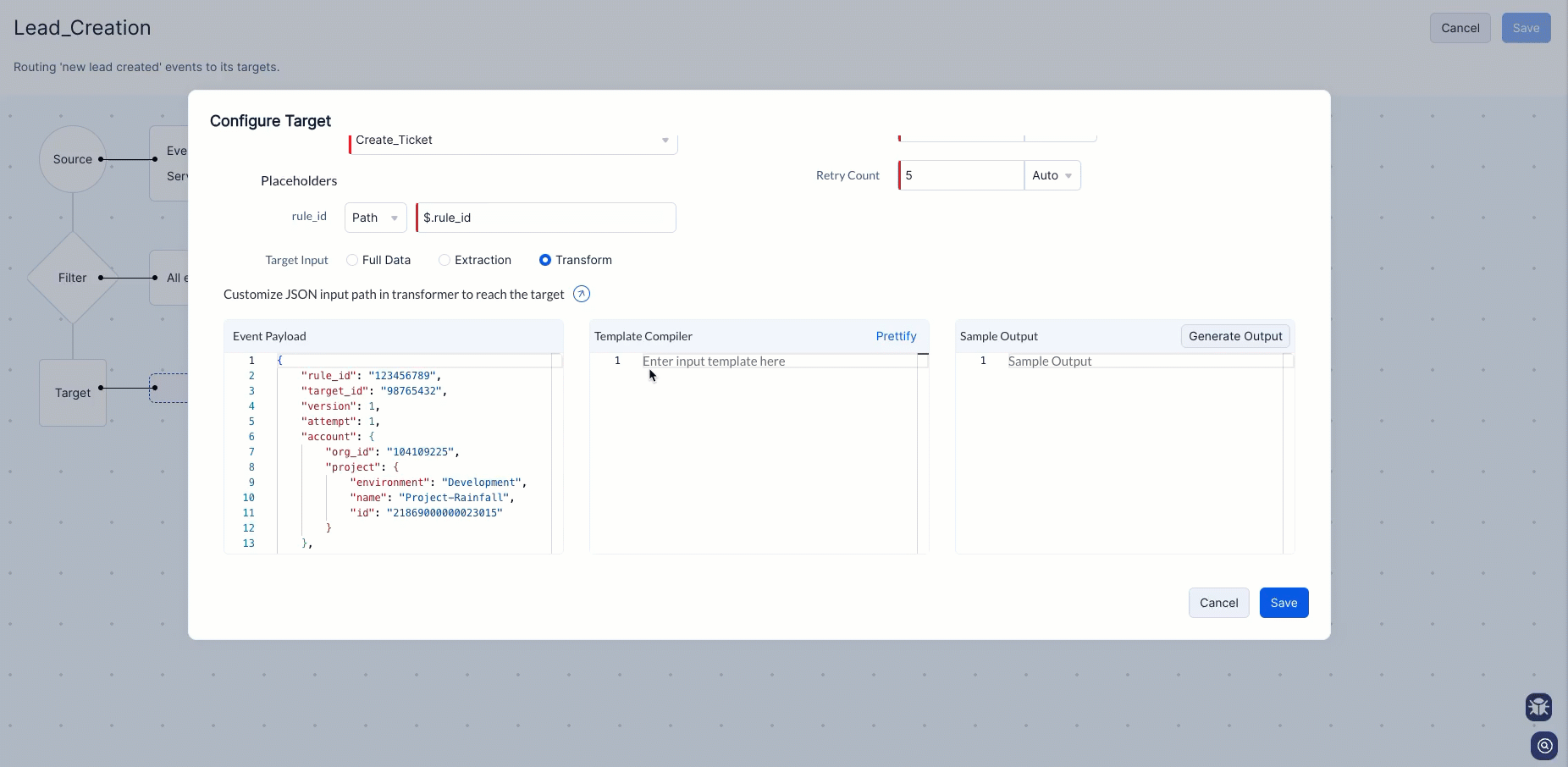Image resolution: width=1568 pixels, height=767 pixels.
Task: Select the Full Data radio option
Action: pyautogui.click(x=352, y=260)
